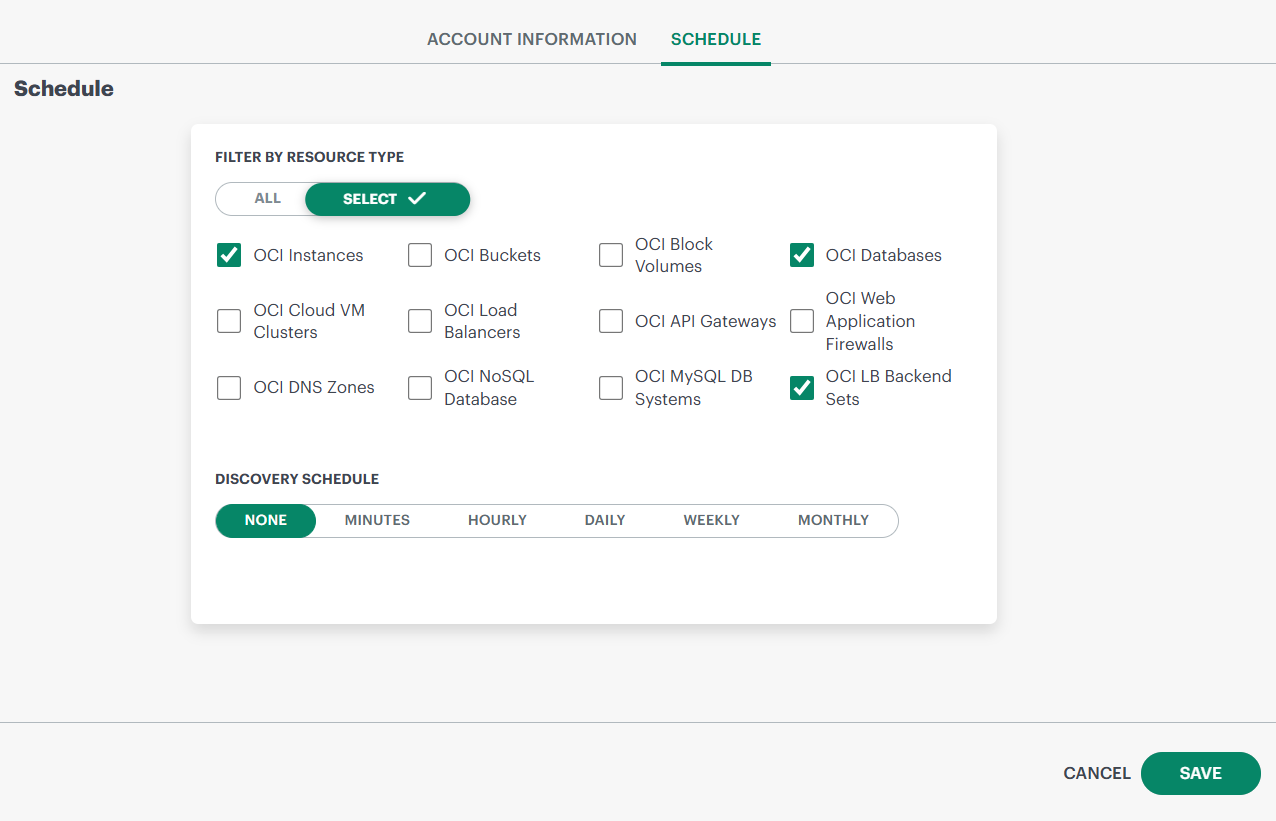Choose the WEEKLY discovery schedule
This screenshot has height=821, width=1276.
(x=711, y=520)
